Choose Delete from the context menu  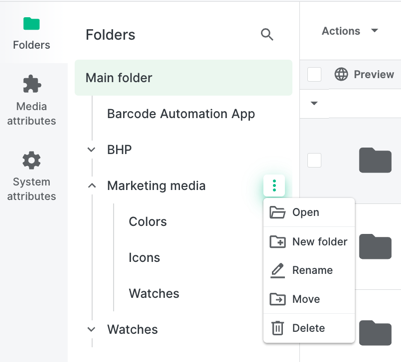309,328
